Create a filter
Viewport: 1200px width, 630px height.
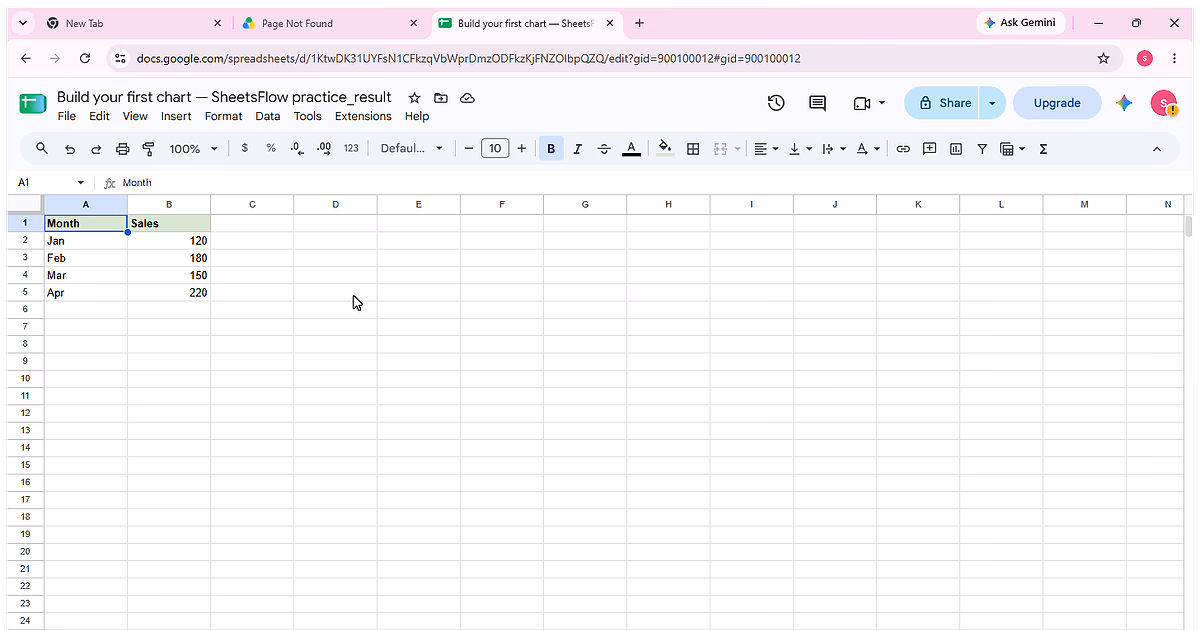click(982, 148)
